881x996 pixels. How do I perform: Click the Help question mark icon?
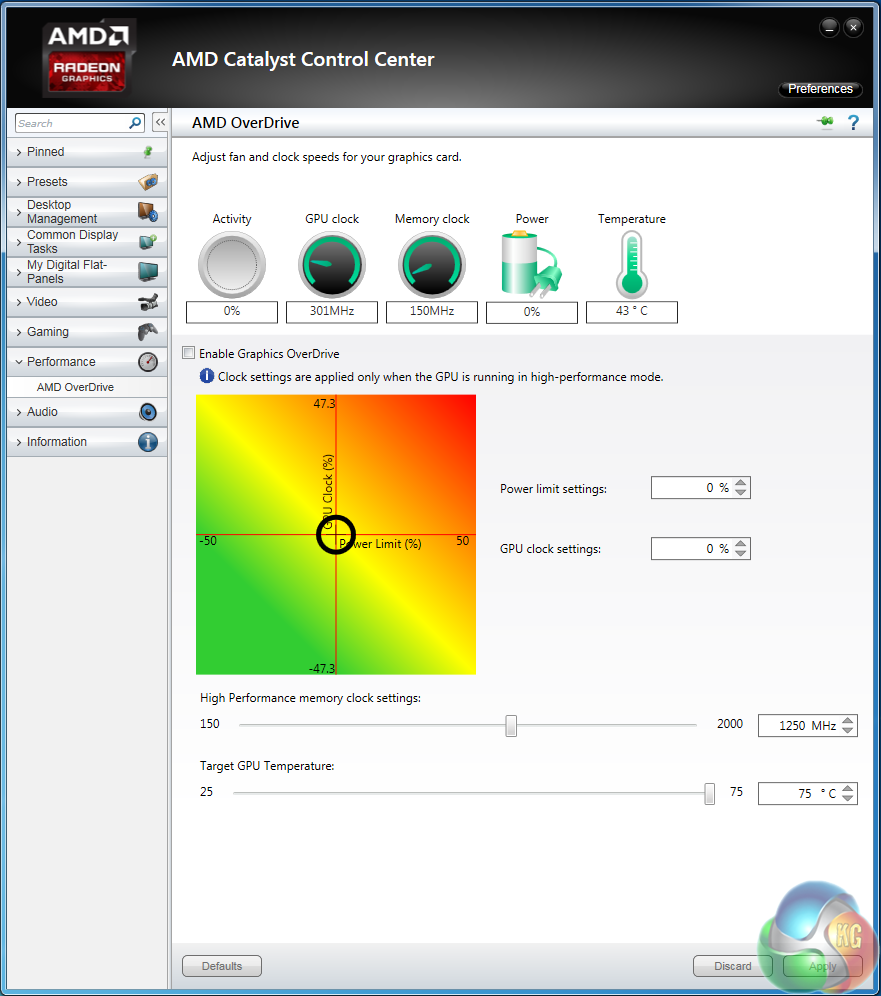click(853, 123)
